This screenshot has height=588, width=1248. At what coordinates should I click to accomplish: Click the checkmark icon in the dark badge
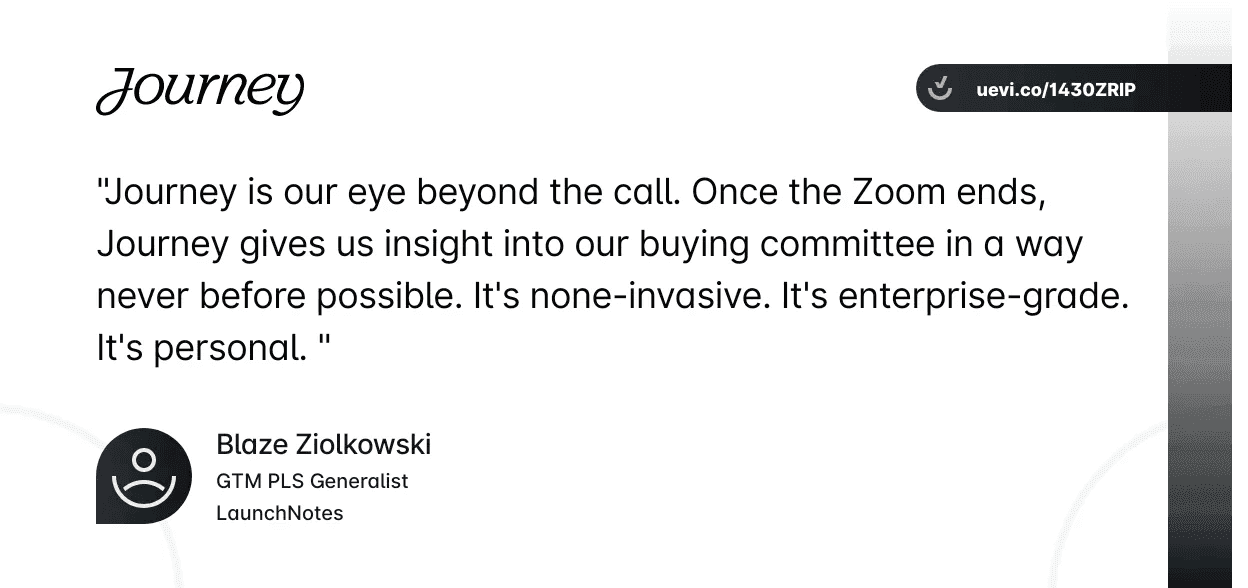pos(940,89)
